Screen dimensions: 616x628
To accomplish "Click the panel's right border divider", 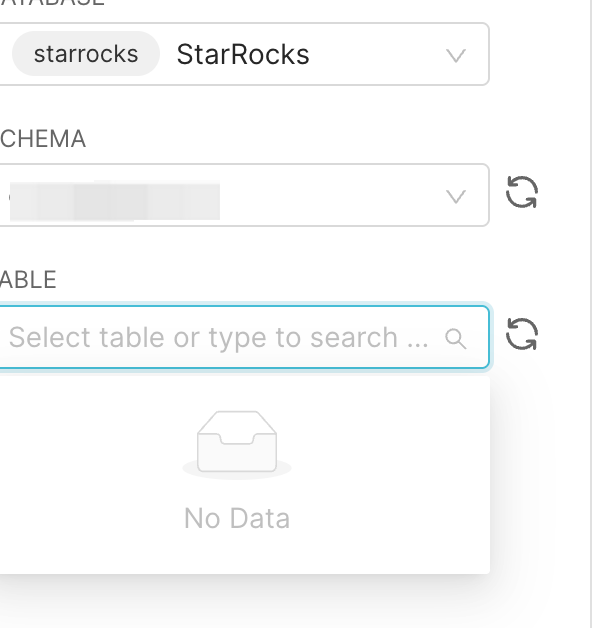I will tap(591, 314).
